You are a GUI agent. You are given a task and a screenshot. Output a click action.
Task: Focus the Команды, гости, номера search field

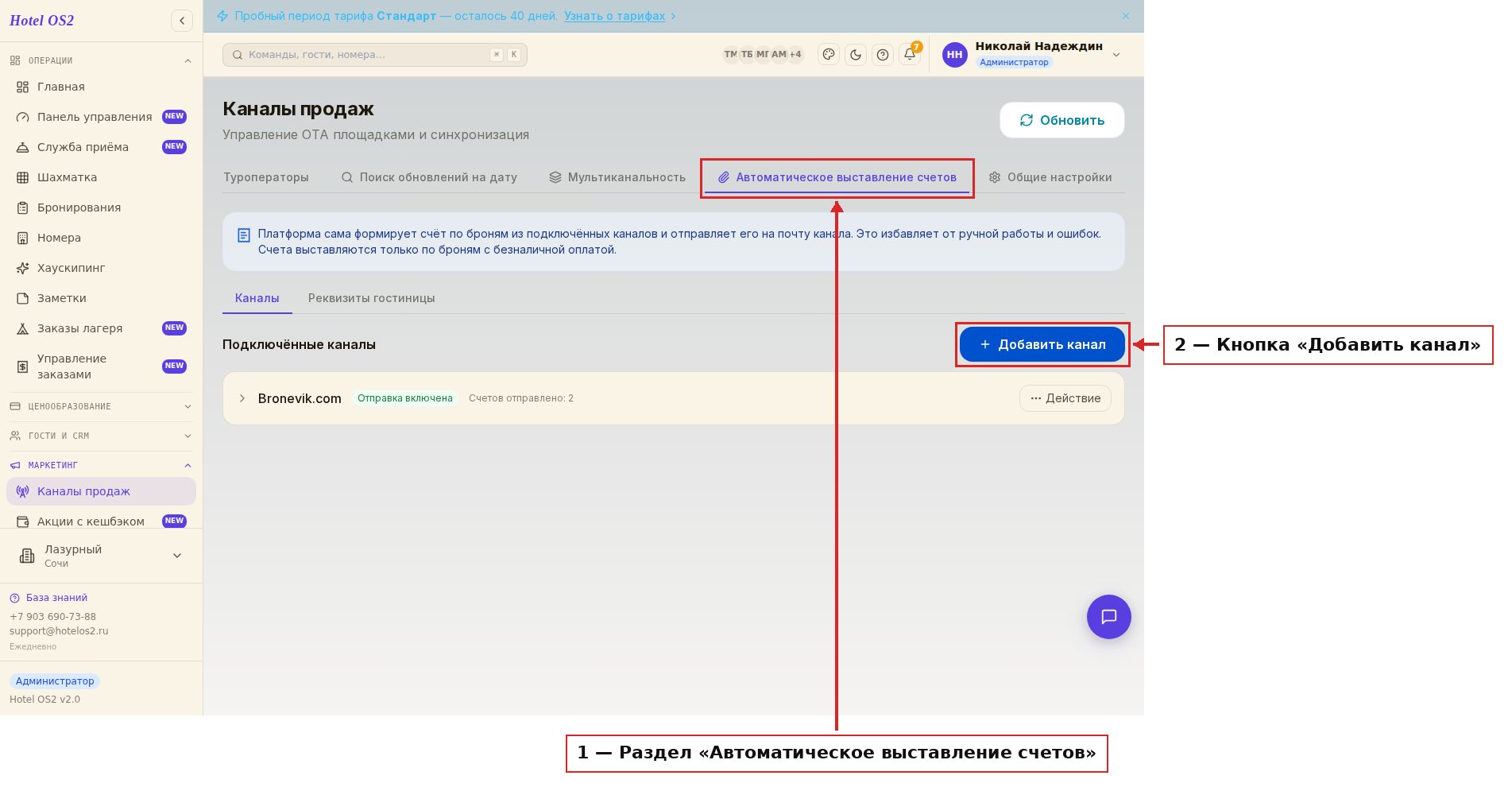(375, 55)
